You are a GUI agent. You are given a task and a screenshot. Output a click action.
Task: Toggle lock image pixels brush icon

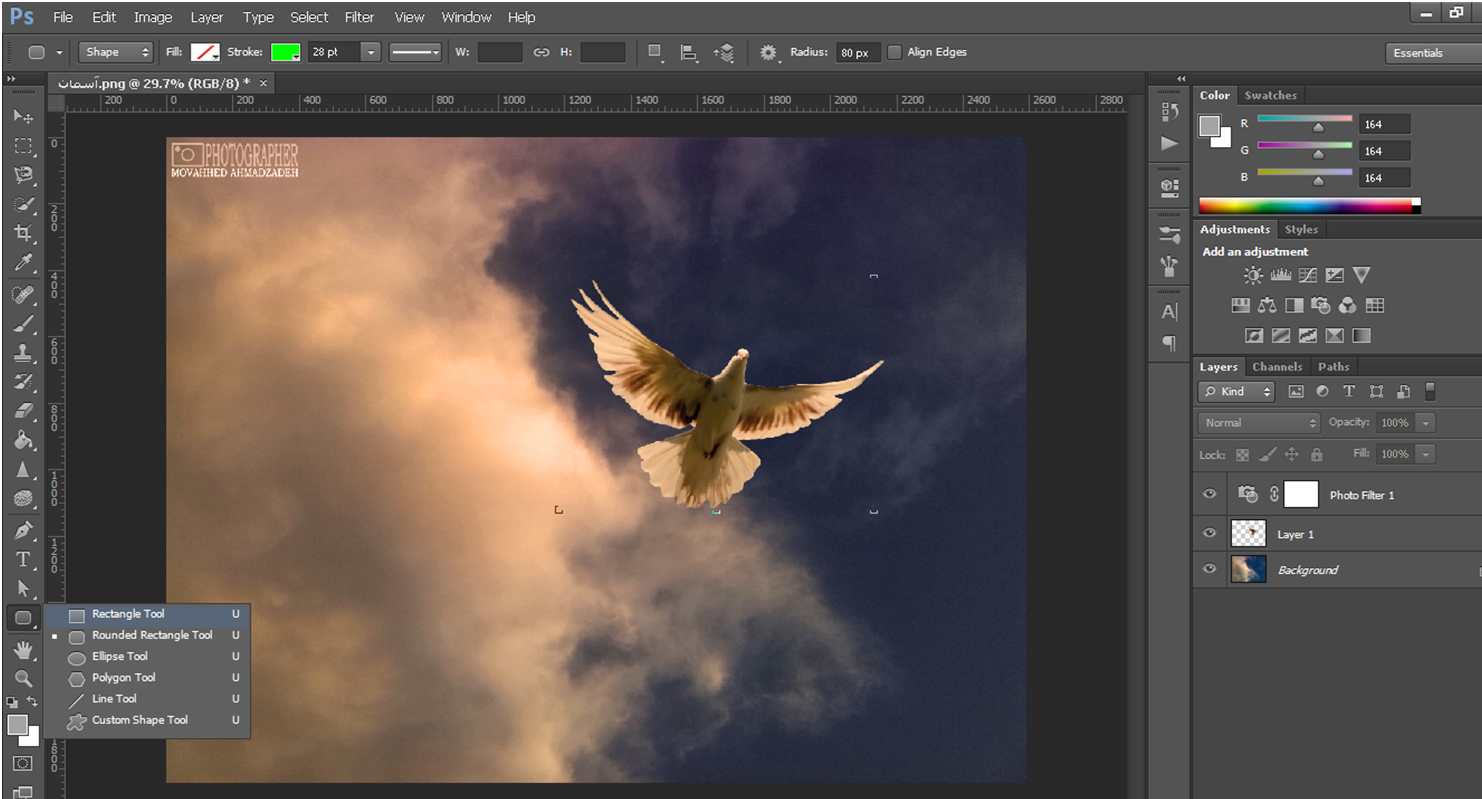pos(1267,454)
